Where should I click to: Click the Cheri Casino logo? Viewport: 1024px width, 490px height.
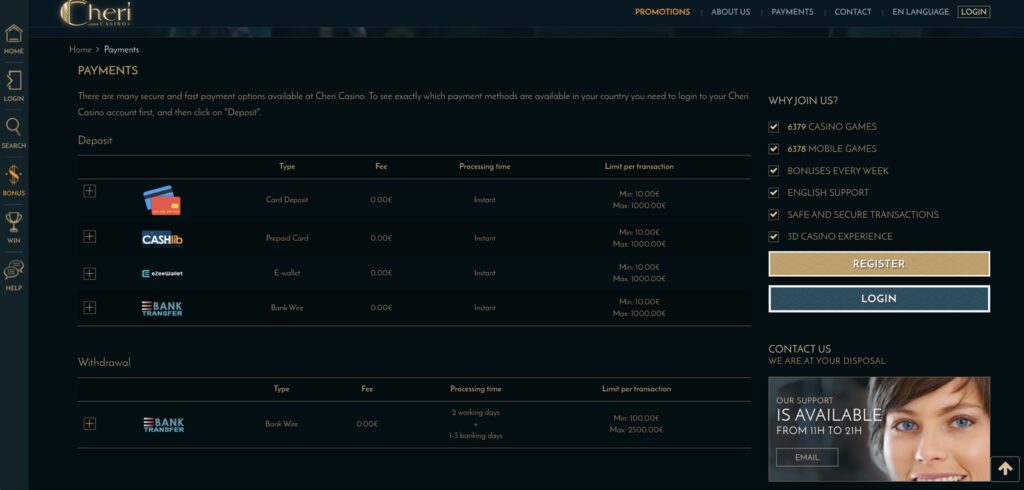click(96, 13)
